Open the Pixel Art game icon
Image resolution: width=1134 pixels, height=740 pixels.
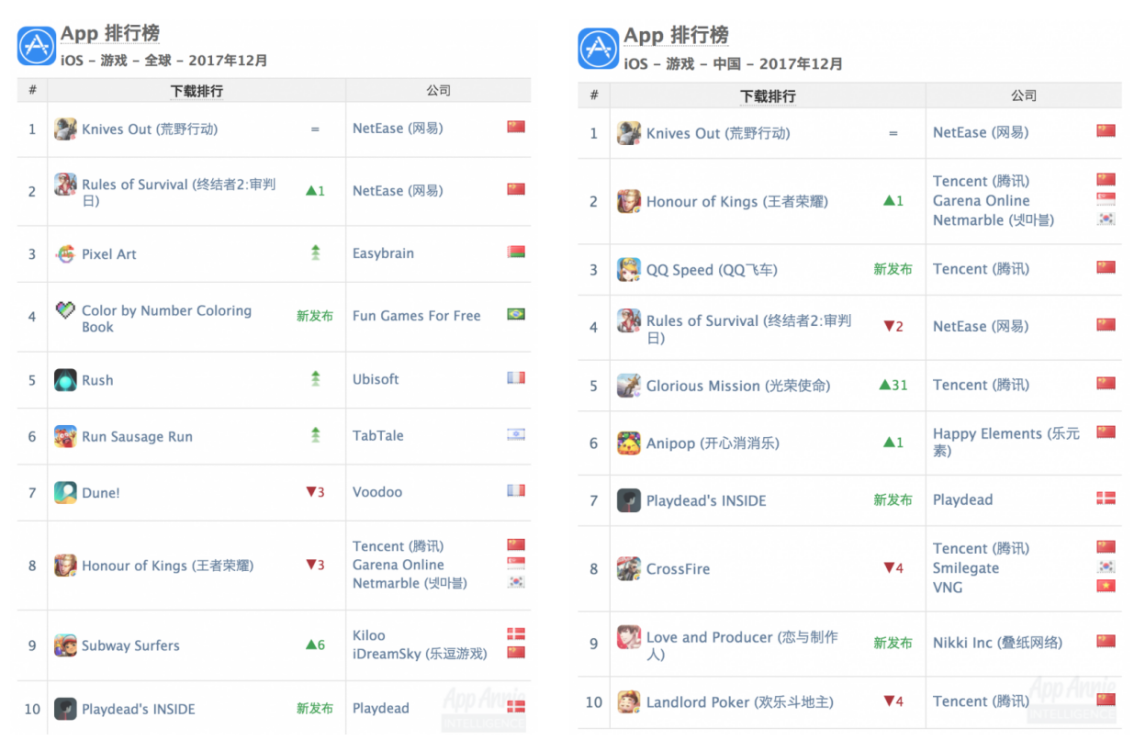(x=65, y=253)
